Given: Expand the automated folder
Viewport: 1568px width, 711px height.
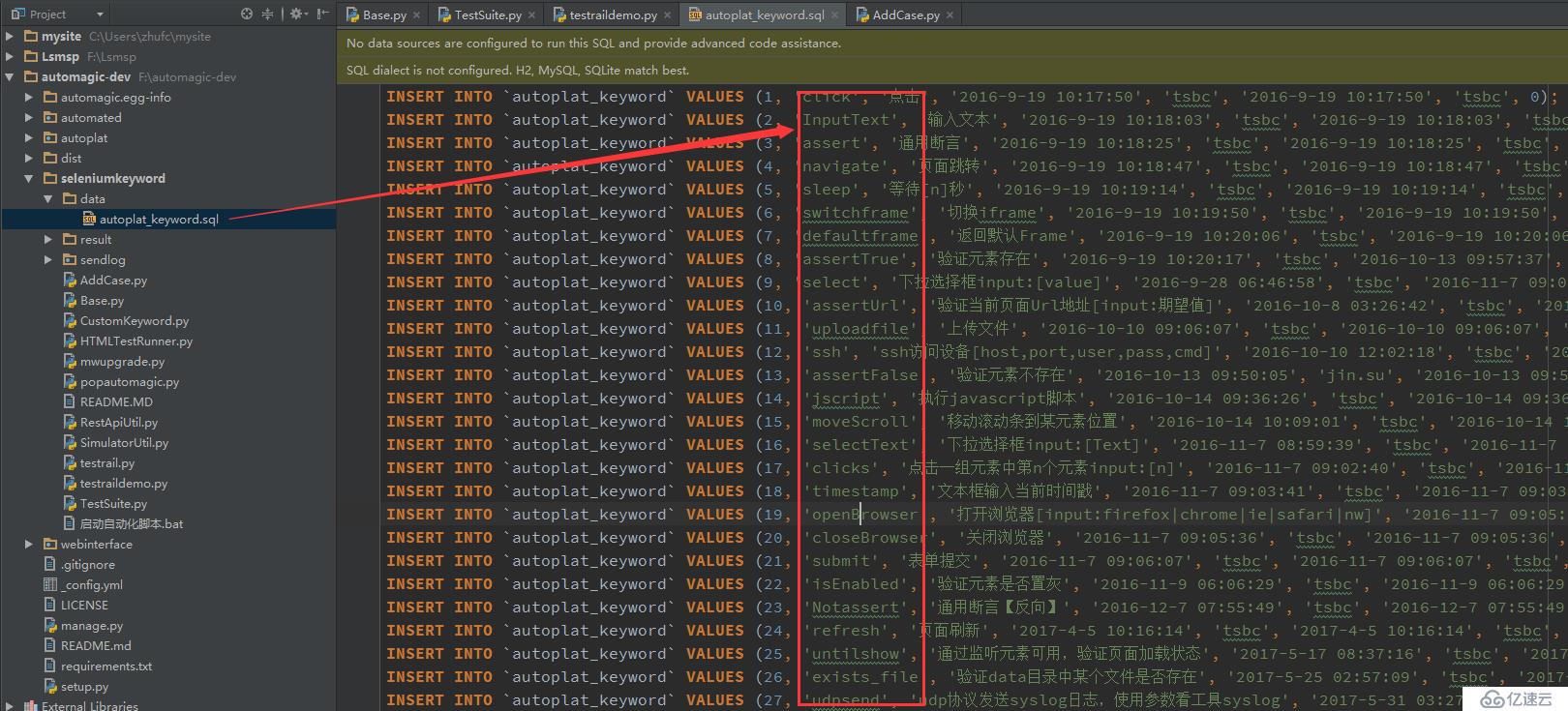Looking at the screenshot, I should [x=29, y=117].
